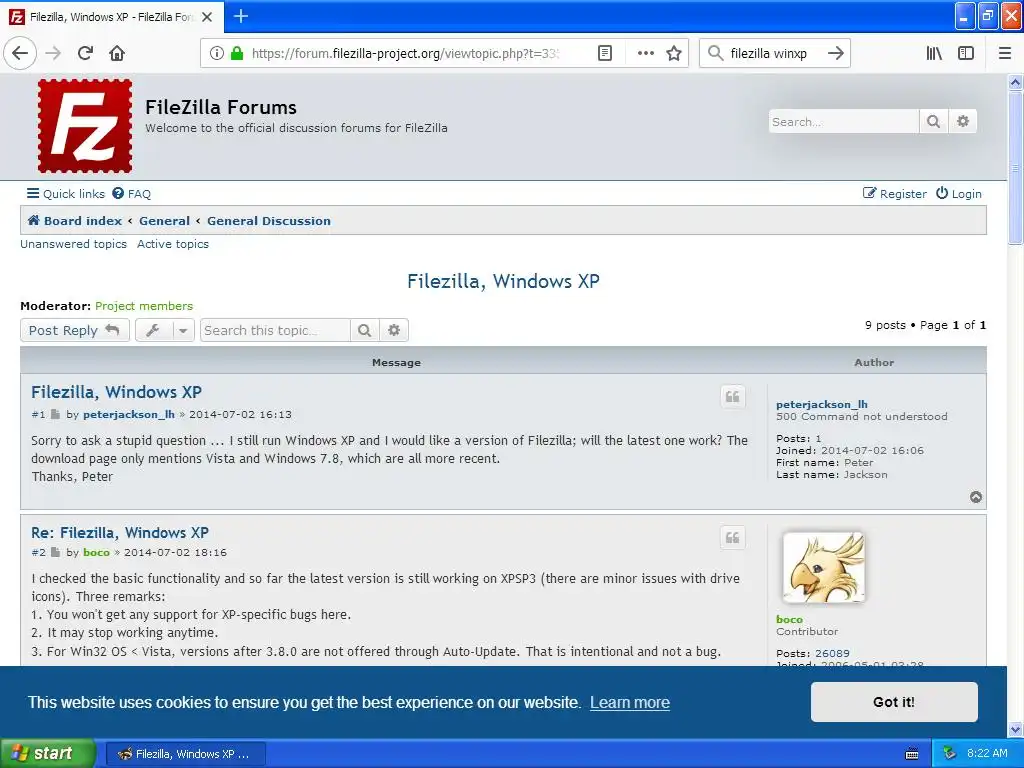
Task: Click the Register link
Action: click(x=895, y=194)
